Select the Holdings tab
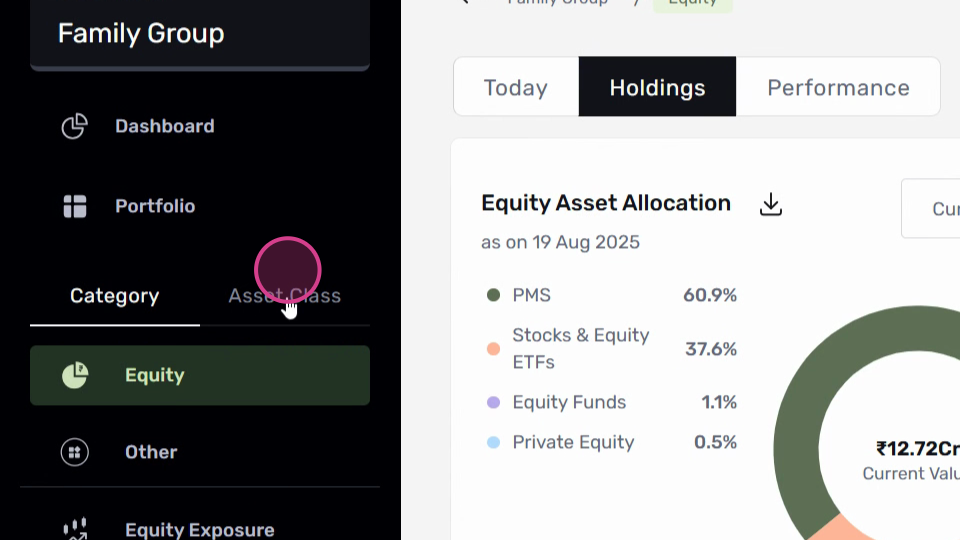Image resolution: width=960 pixels, height=540 pixels. point(658,87)
